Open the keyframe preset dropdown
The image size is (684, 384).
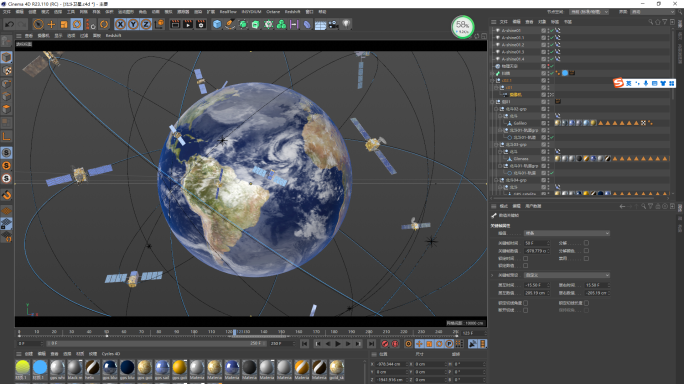(x=566, y=275)
